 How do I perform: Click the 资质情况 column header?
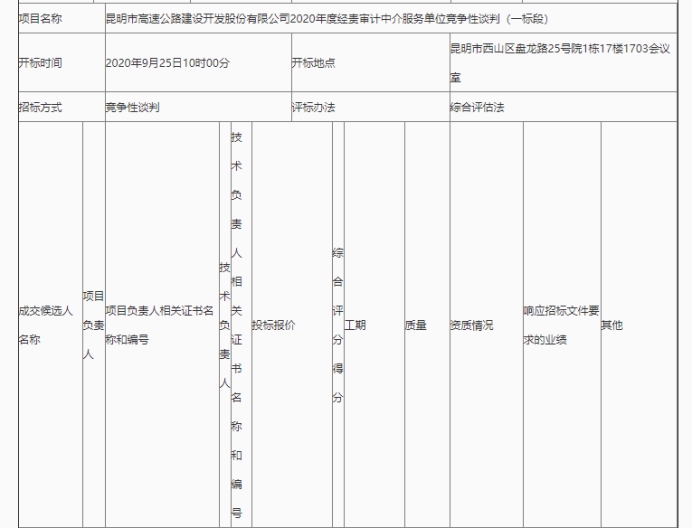472,325
